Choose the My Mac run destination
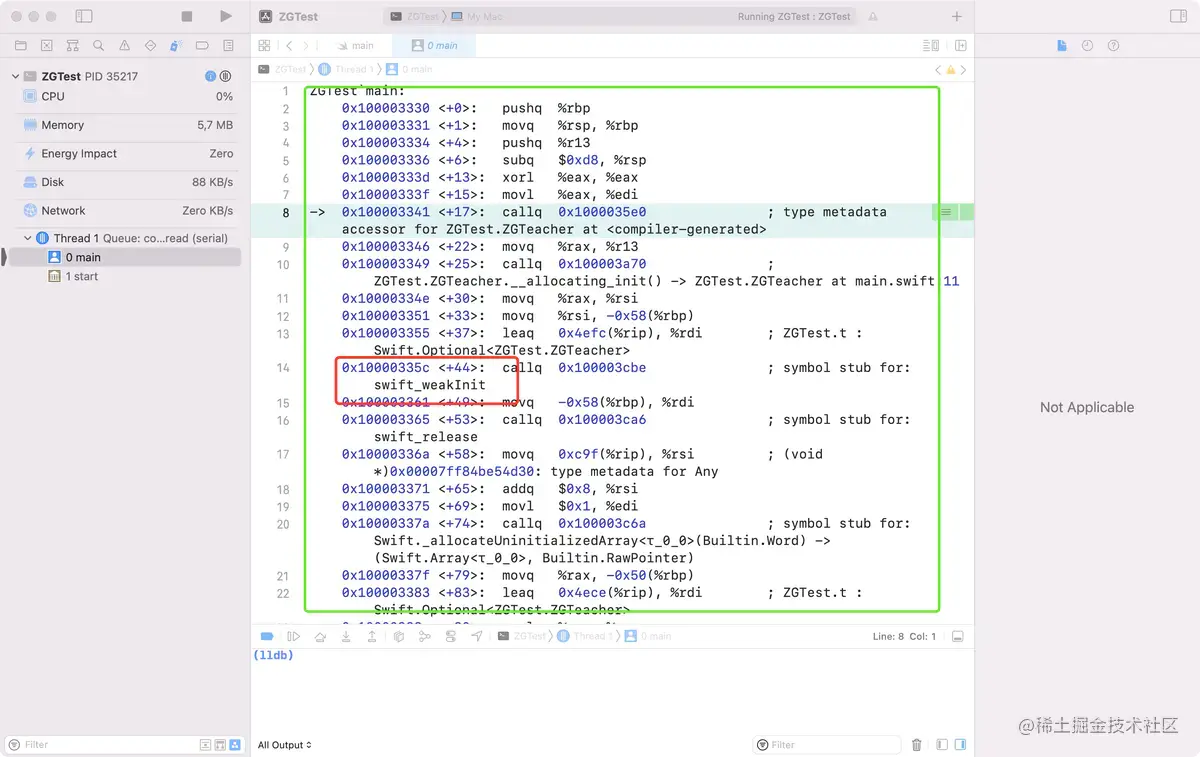 coord(478,17)
